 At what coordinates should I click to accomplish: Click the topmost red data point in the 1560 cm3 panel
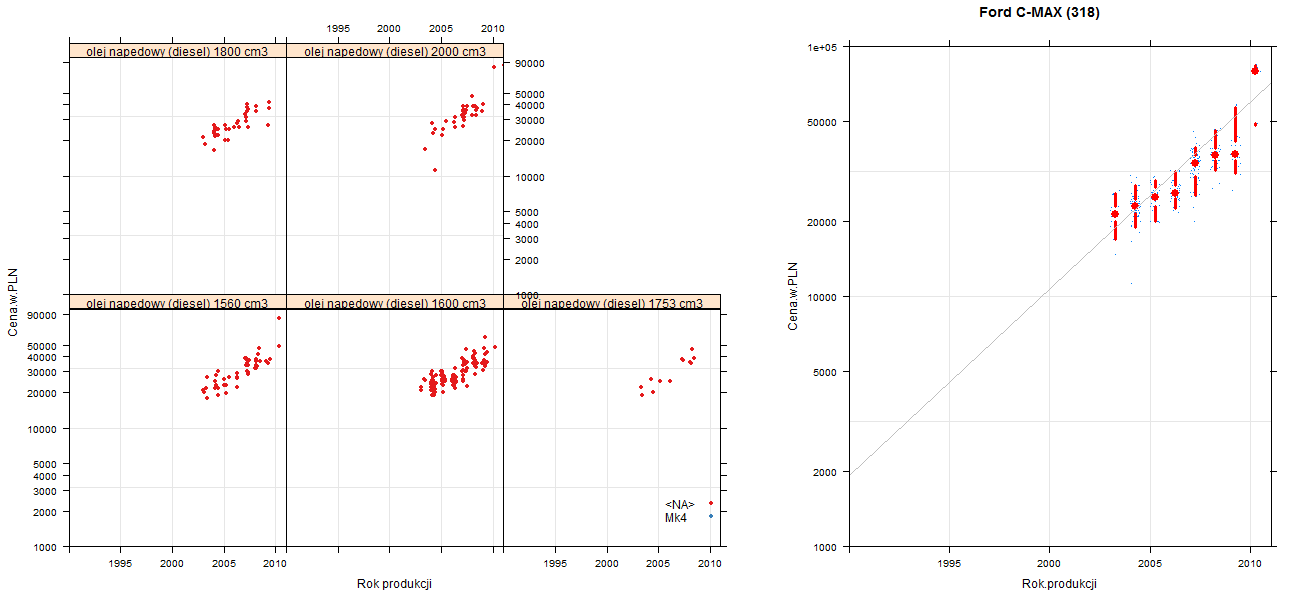click(x=279, y=318)
